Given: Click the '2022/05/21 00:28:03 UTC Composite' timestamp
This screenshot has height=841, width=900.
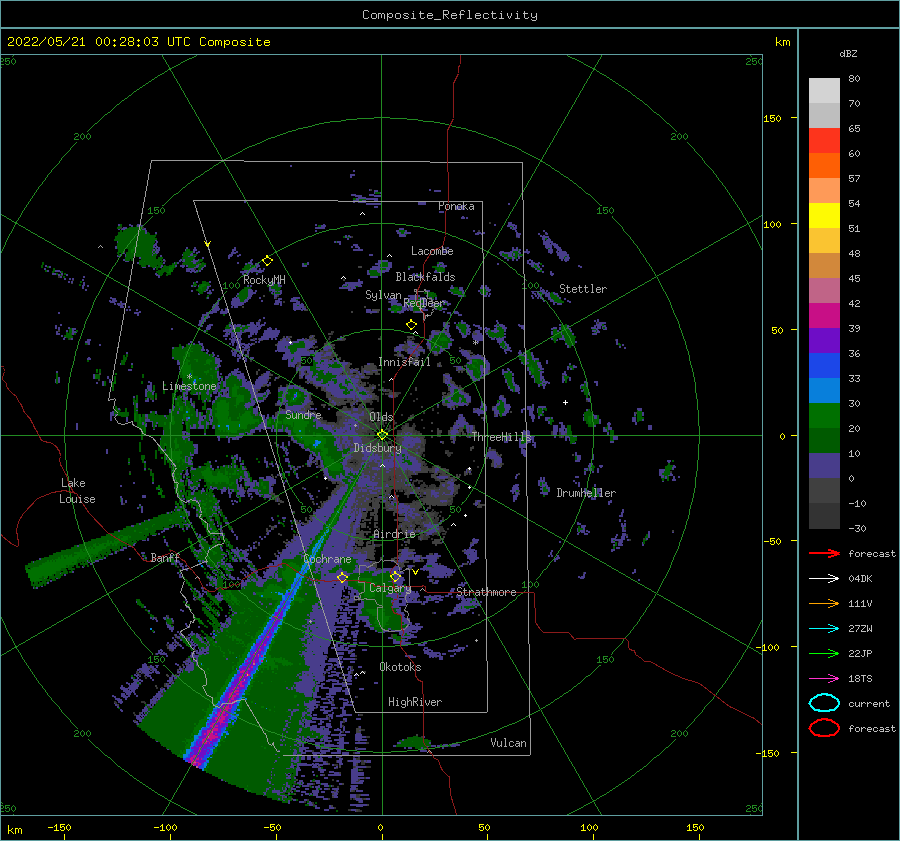Looking at the screenshot, I should coord(138,42).
